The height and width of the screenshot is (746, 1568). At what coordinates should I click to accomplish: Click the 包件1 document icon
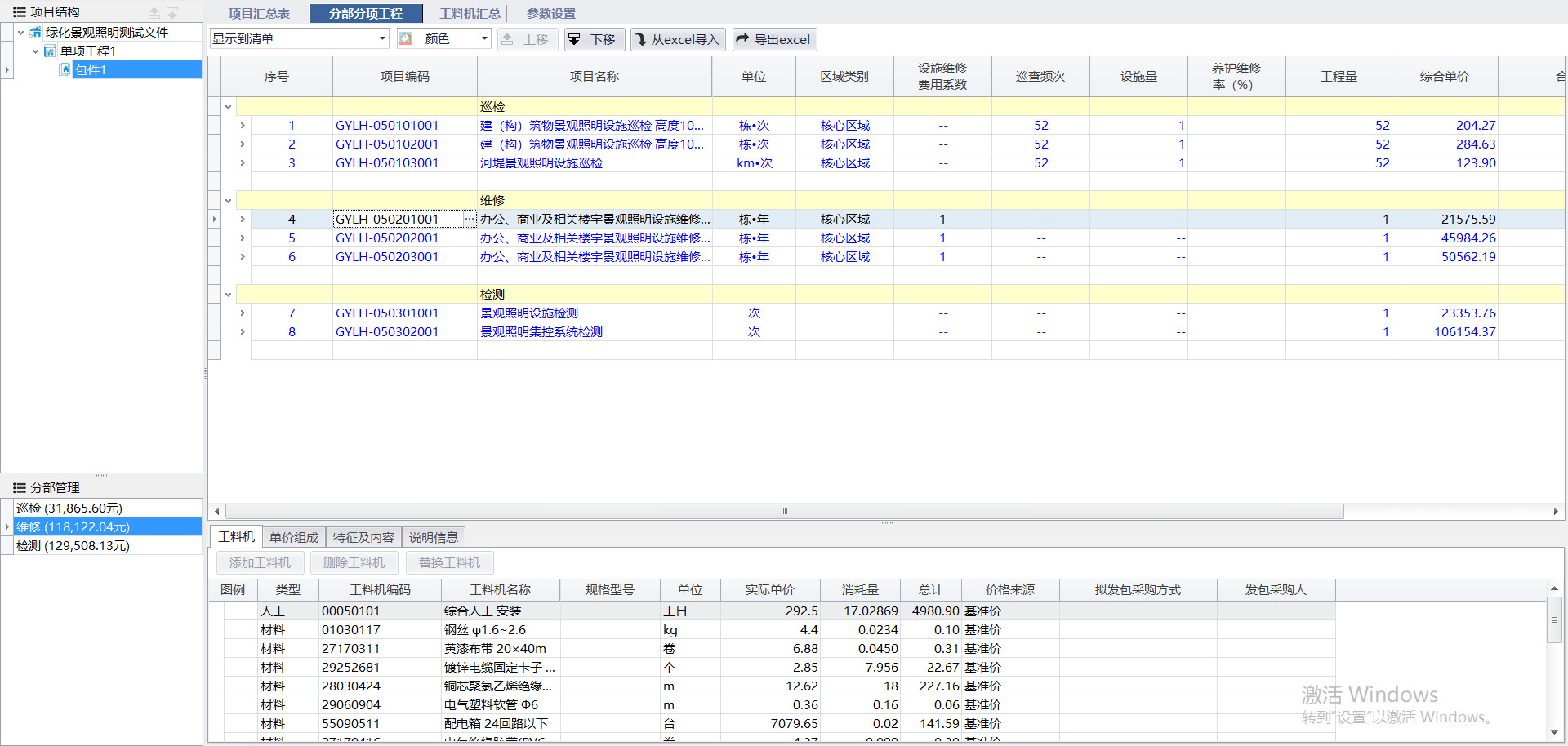tap(65, 69)
